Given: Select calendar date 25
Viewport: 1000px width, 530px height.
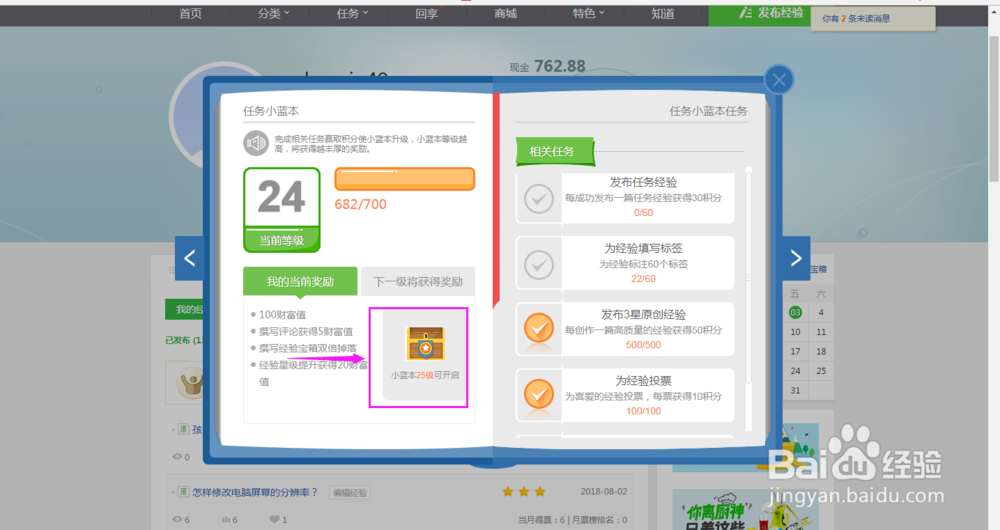Looking at the screenshot, I should (821, 371).
